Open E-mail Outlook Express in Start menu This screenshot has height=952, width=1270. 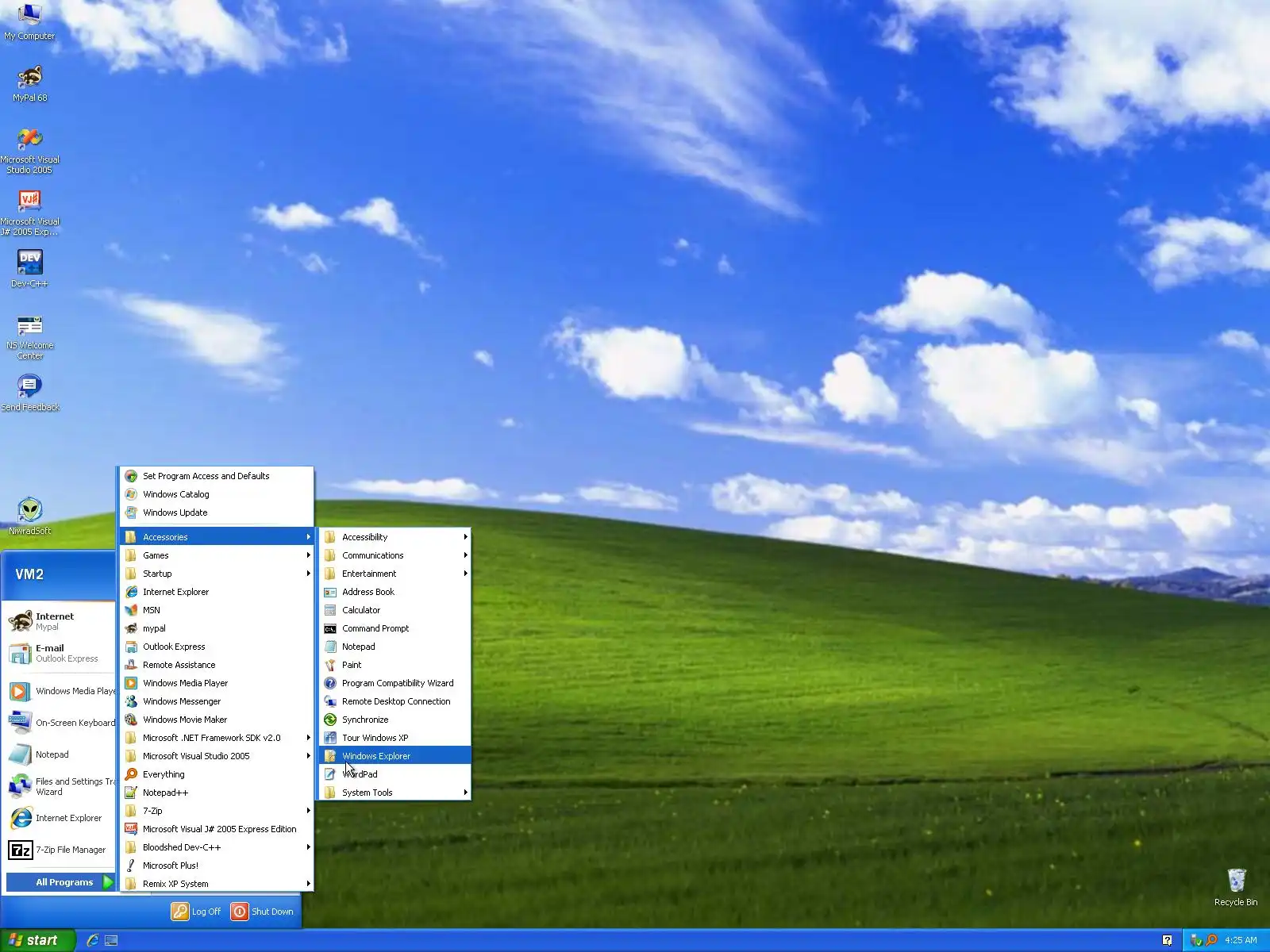coord(60,653)
